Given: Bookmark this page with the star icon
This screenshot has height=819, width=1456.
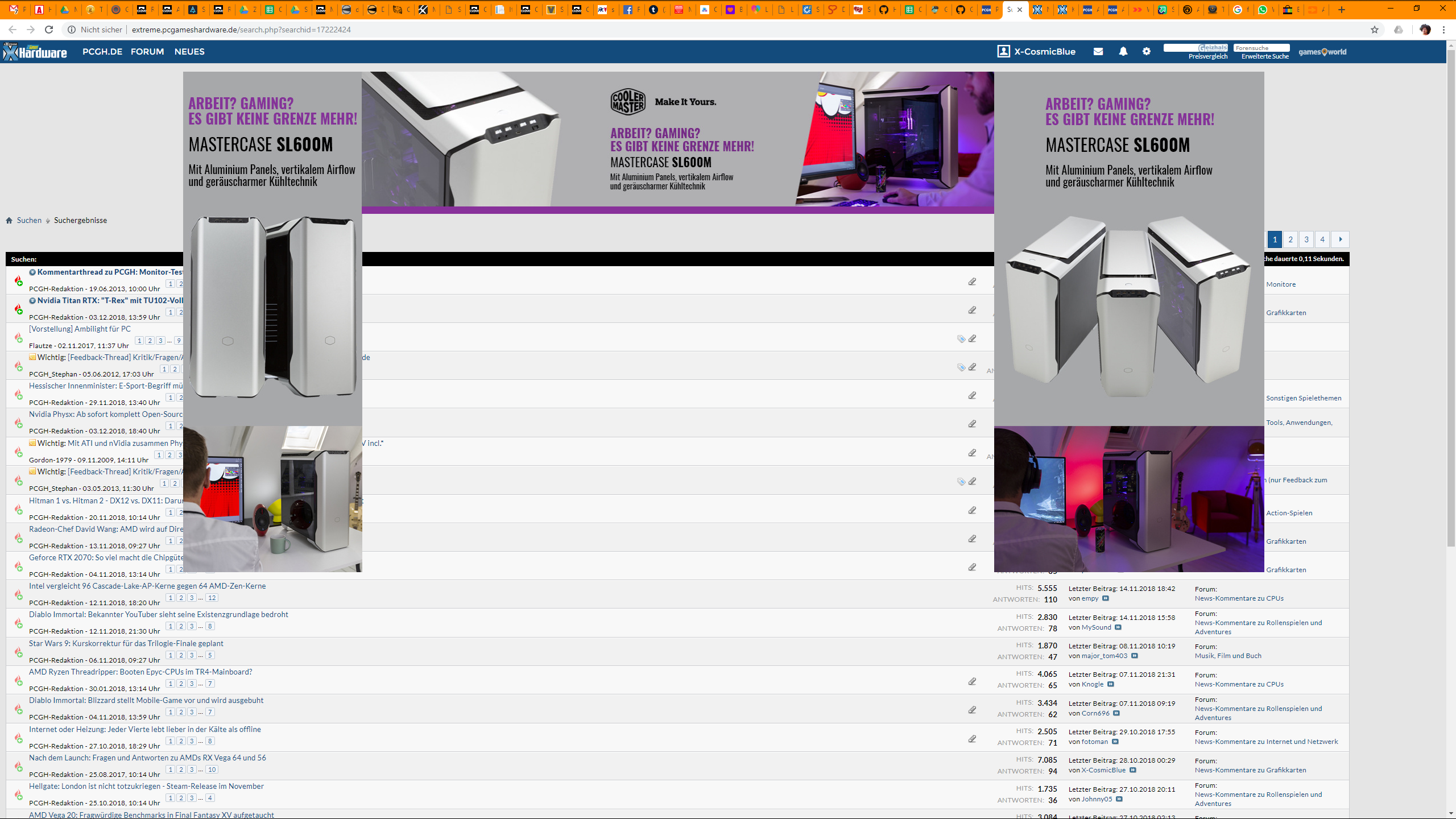Looking at the screenshot, I should (1374, 30).
